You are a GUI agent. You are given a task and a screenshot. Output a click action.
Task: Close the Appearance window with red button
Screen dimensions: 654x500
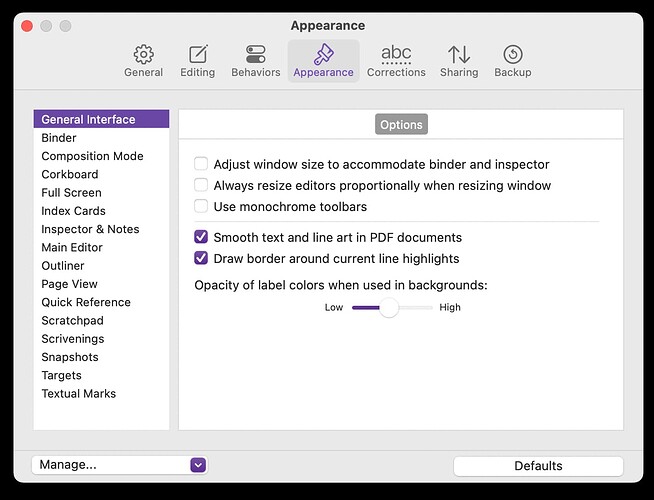(27, 26)
